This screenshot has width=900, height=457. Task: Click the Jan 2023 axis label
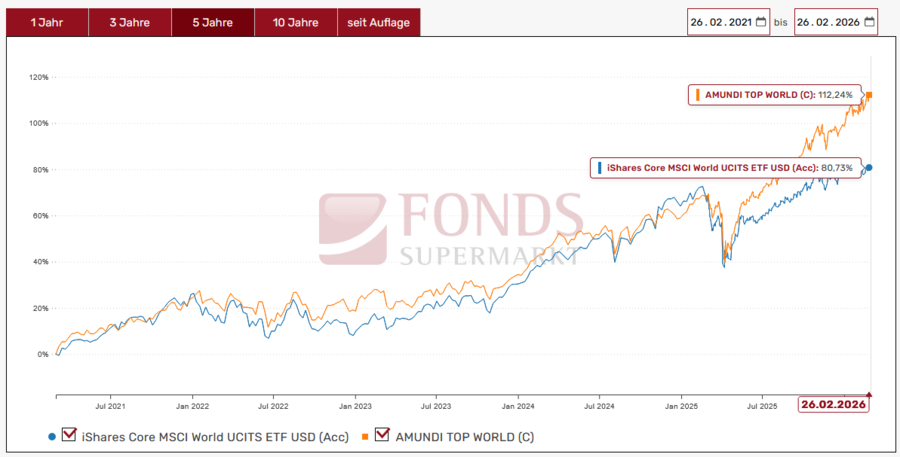pos(355,406)
